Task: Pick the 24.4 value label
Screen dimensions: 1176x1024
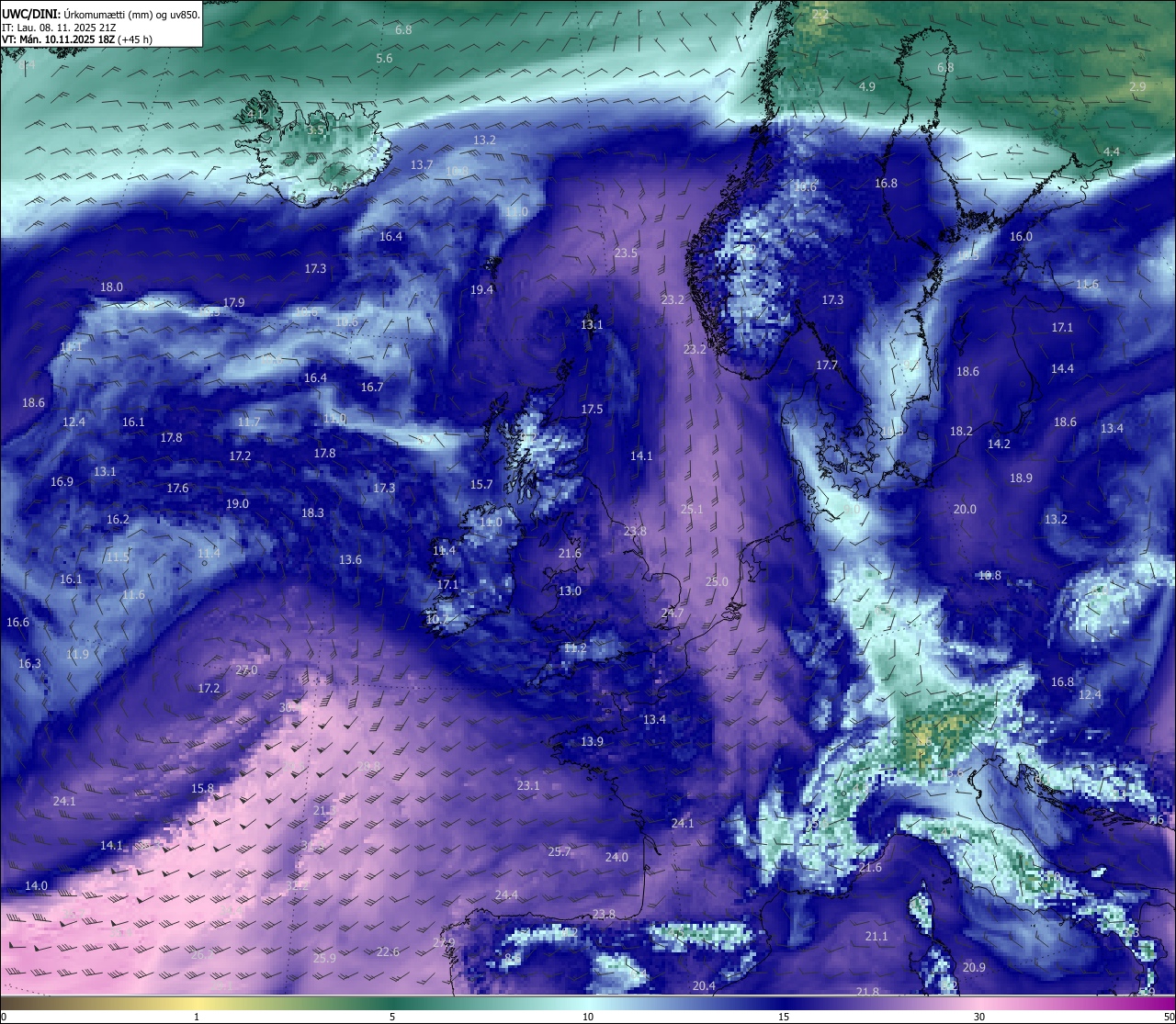Action: tap(506, 895)
